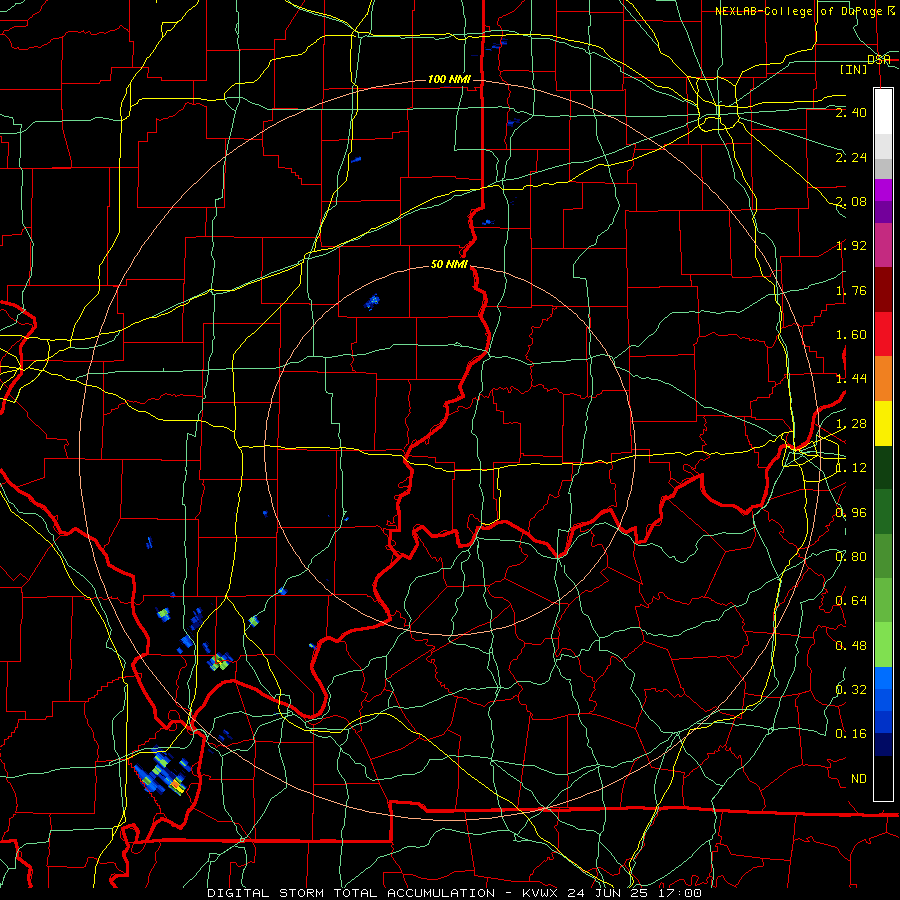Click the 0.16 legend value

(x=851, y=734)
